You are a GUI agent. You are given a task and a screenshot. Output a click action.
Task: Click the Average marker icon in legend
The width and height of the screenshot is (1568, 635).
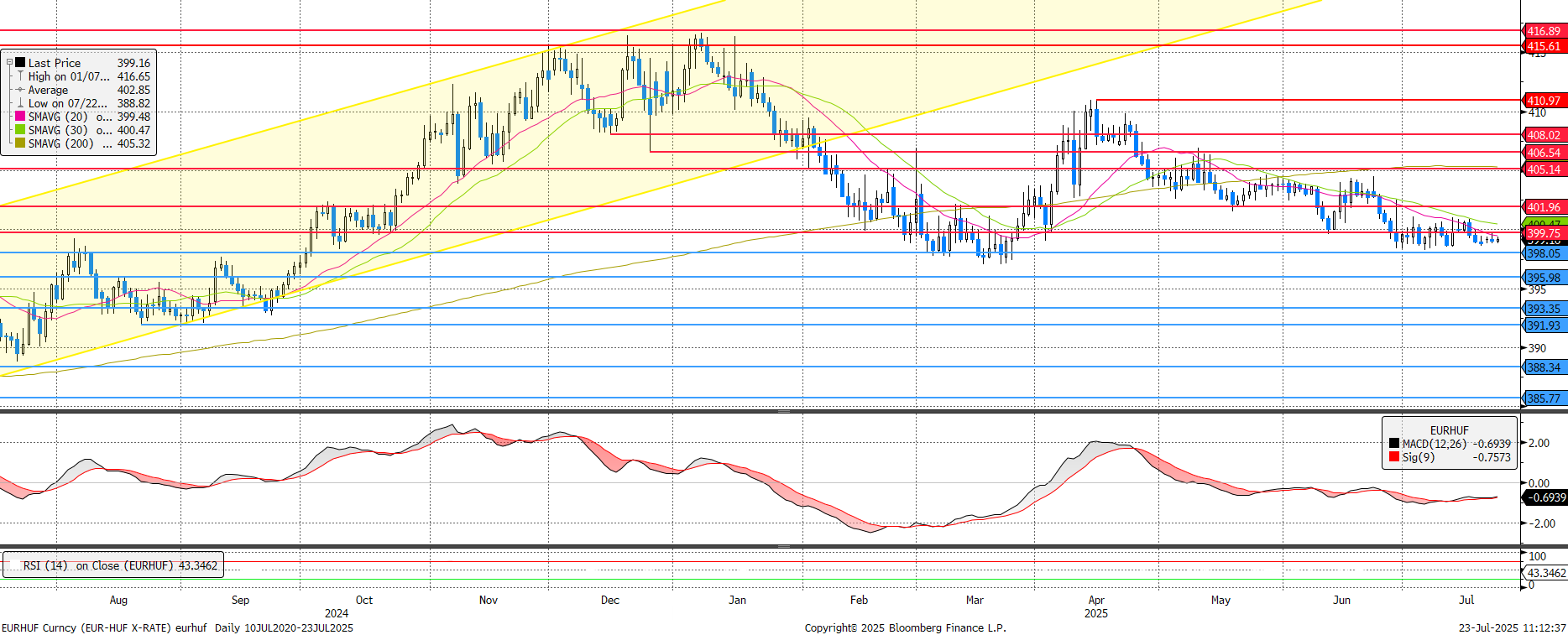point(20,90)
